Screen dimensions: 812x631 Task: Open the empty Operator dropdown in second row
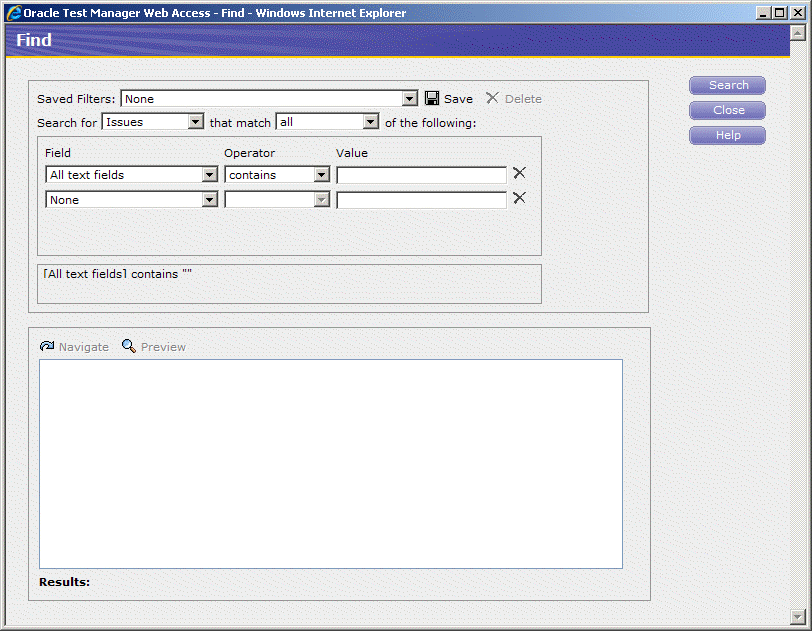(x=322, y=199)
